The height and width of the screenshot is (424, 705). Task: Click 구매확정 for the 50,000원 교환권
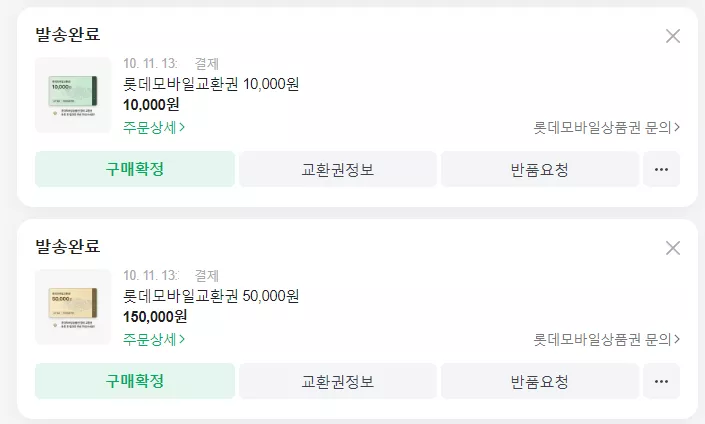(135, 381)
